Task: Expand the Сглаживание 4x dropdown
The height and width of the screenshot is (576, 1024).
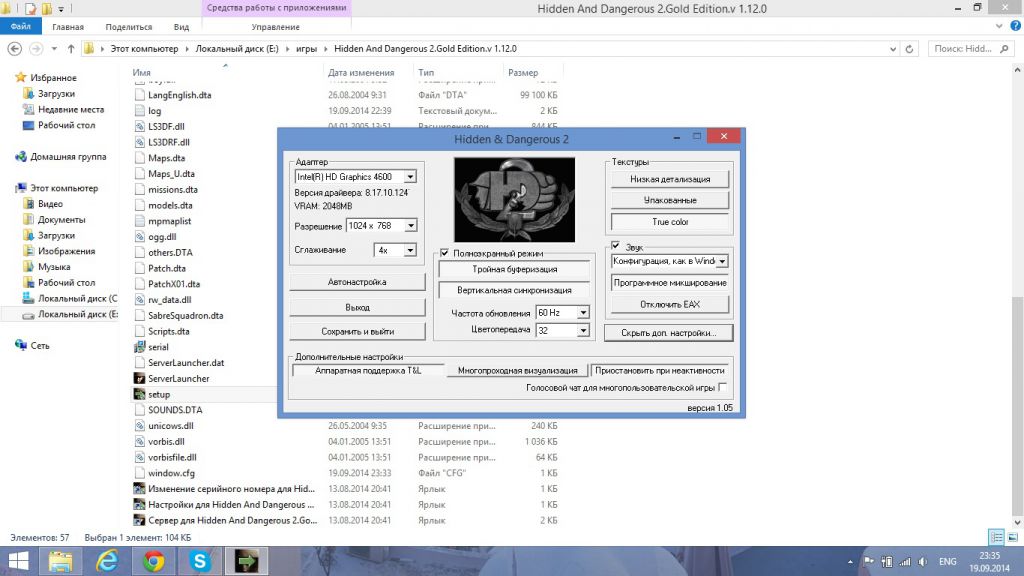Action: (410, 250)
